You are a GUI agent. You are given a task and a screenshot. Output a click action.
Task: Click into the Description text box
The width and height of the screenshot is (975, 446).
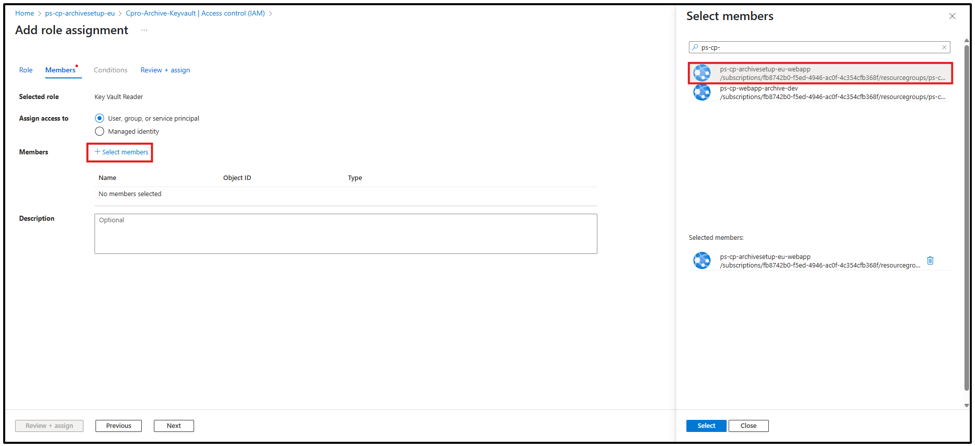(x=345, y=234)
